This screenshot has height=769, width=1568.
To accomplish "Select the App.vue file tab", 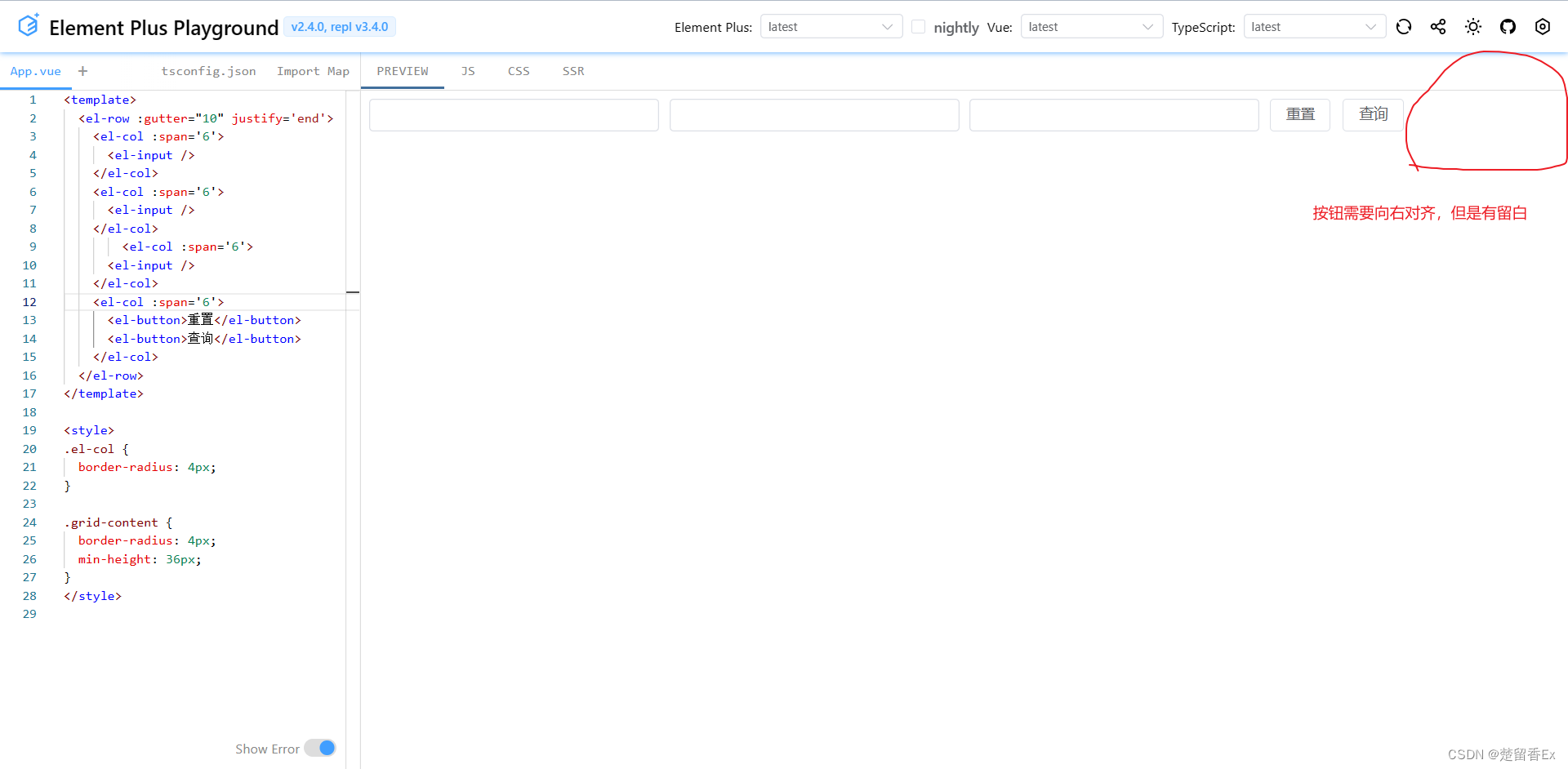I will pyautogui.click(x=36, y=72).
